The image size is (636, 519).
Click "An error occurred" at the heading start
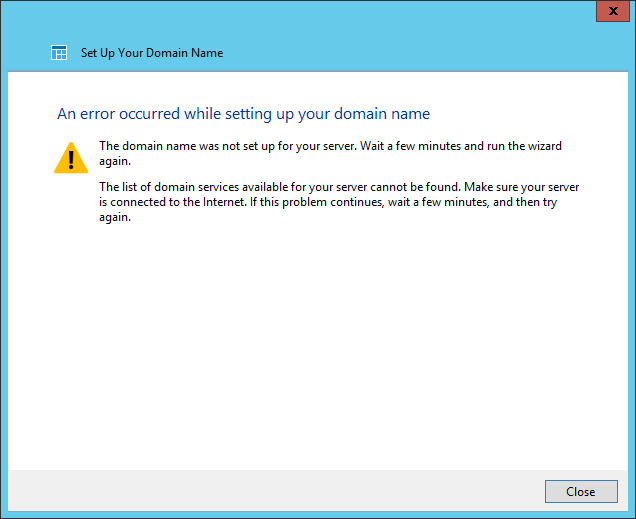tap(111, 114)
